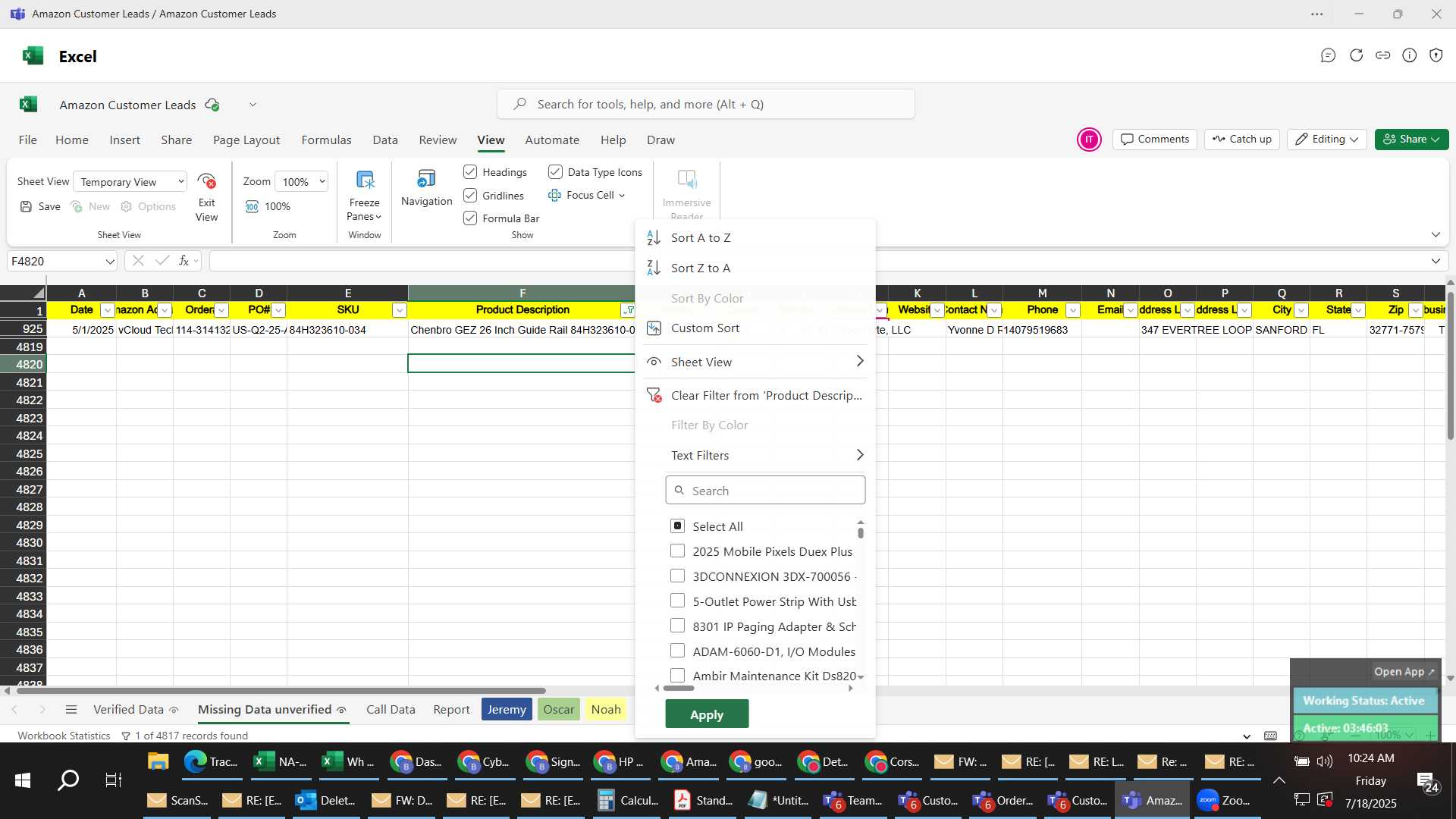This screenshot has width=1456, height=819.
Task: Open Phone column filter dropdown
Action: [x=1072, y=310]
